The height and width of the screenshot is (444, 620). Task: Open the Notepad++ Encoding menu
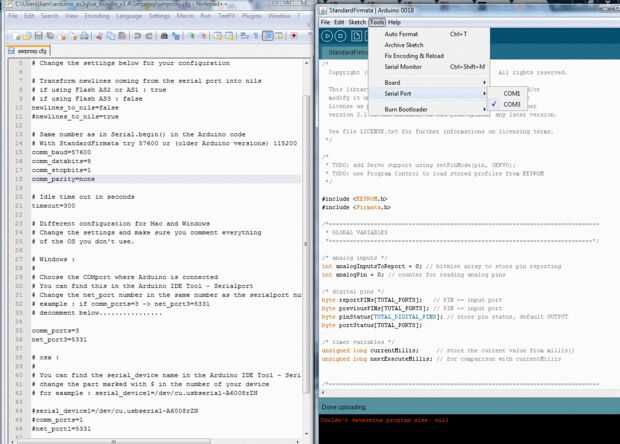pyautogui.click(x=97, y=16)
